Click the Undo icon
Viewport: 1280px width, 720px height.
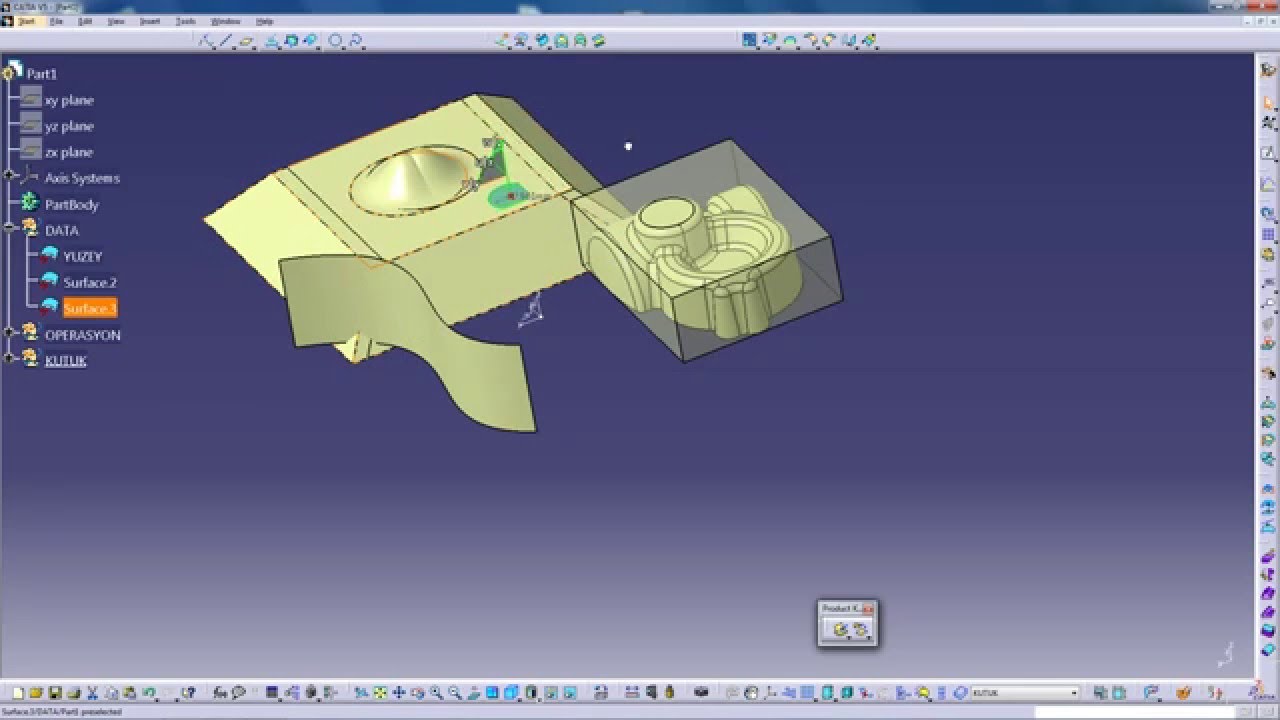pos(148,692)
